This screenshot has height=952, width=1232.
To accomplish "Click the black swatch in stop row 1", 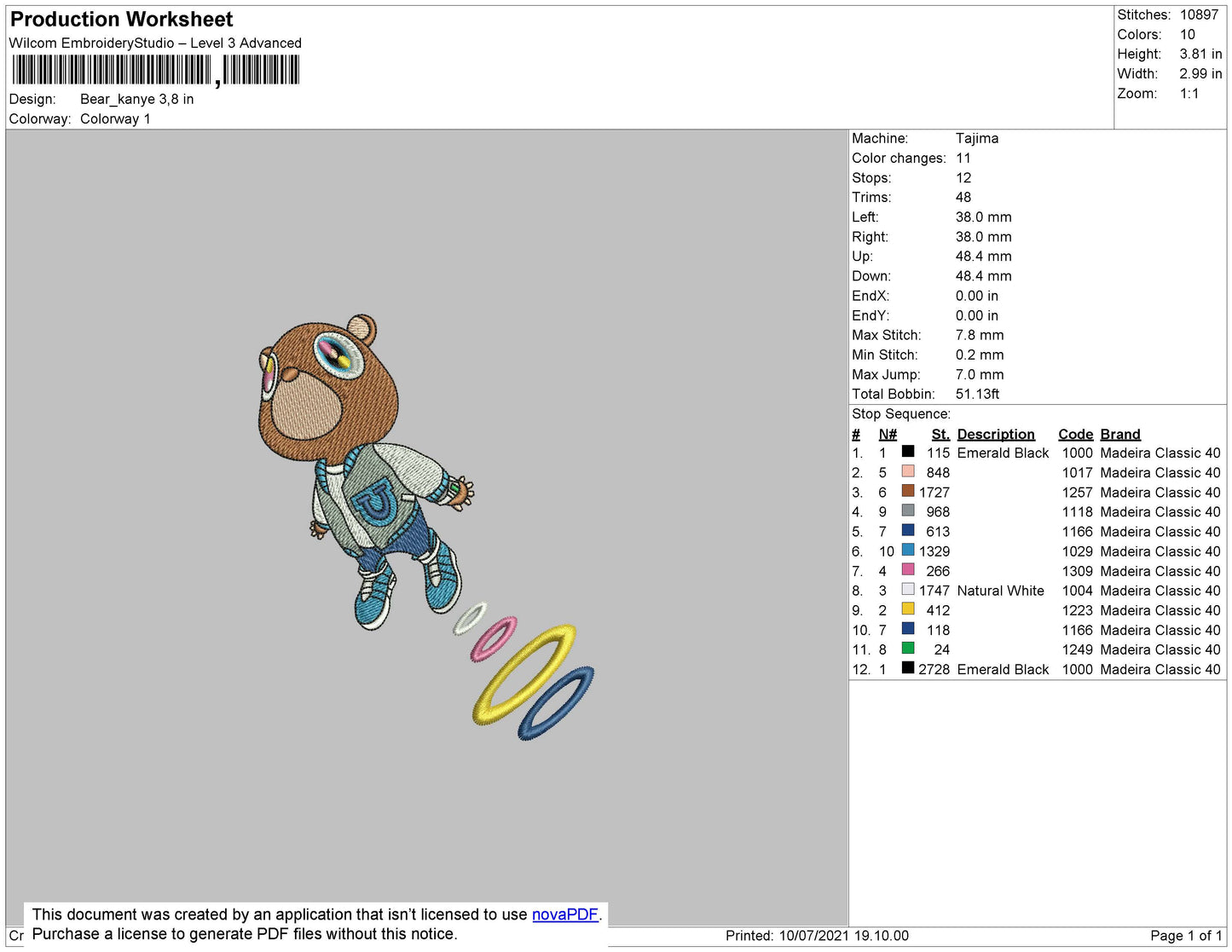I will click(x=908, y=453).
